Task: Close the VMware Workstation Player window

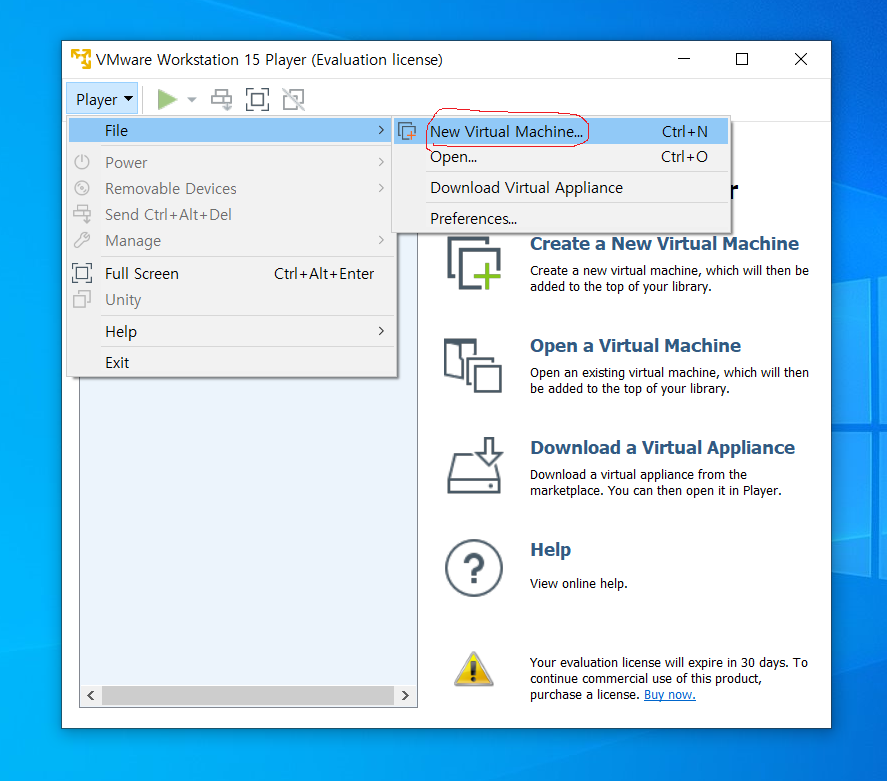Action: click(x=800, y=59)
